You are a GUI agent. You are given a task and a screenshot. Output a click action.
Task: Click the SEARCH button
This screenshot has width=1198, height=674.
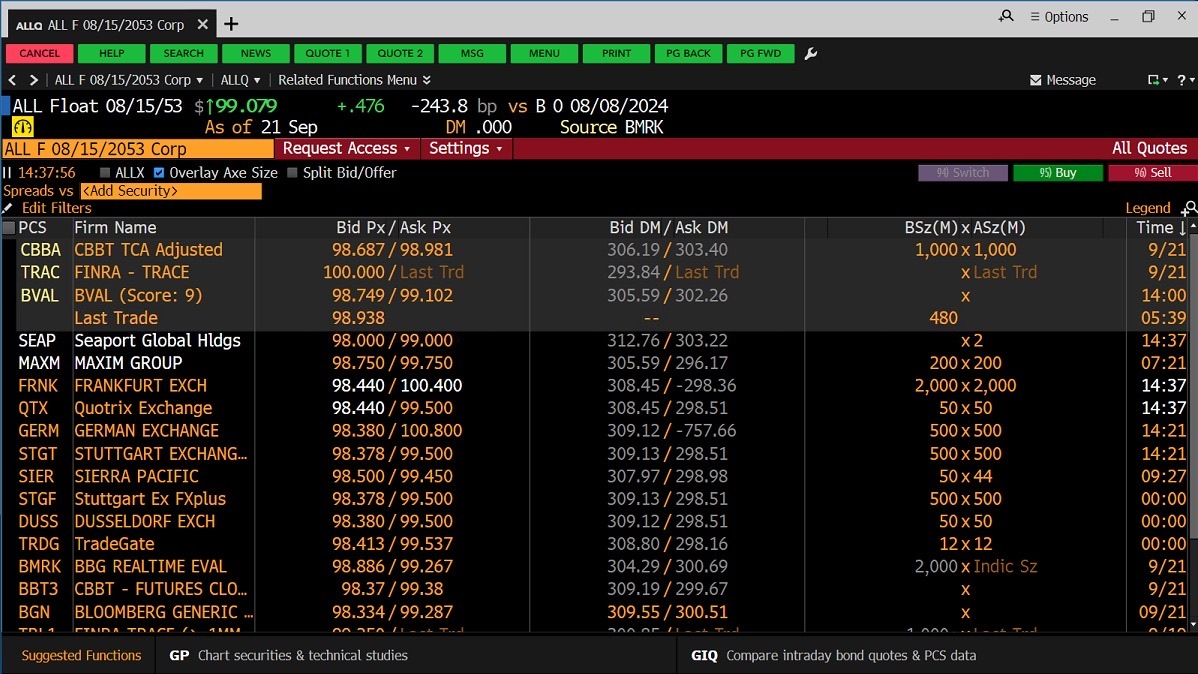(183, 53)
